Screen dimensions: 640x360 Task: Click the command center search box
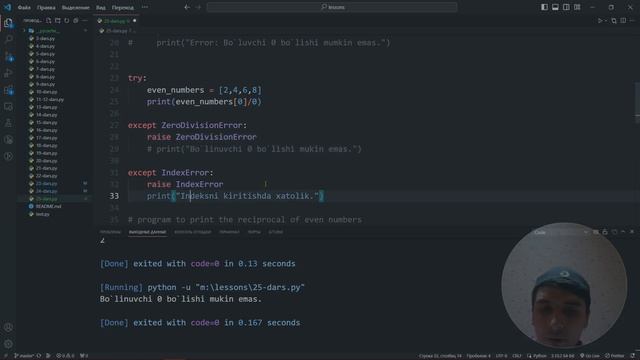(332, 7)
